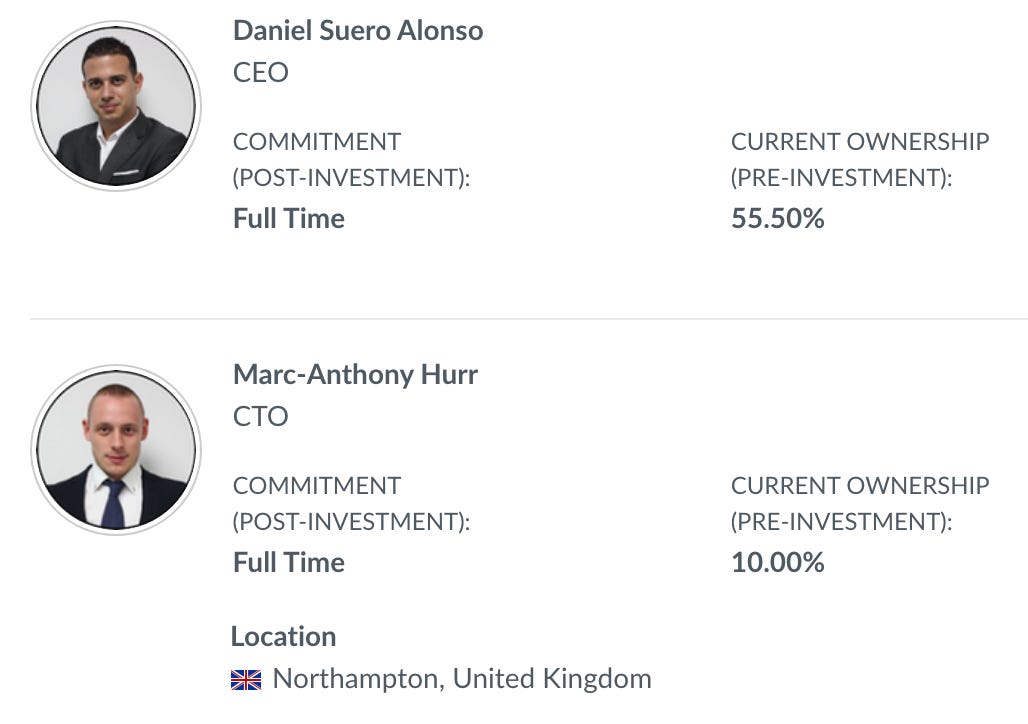Click Daniel's Full Time commitment value
Screen dimensions: 1028x724
[289, 218]
